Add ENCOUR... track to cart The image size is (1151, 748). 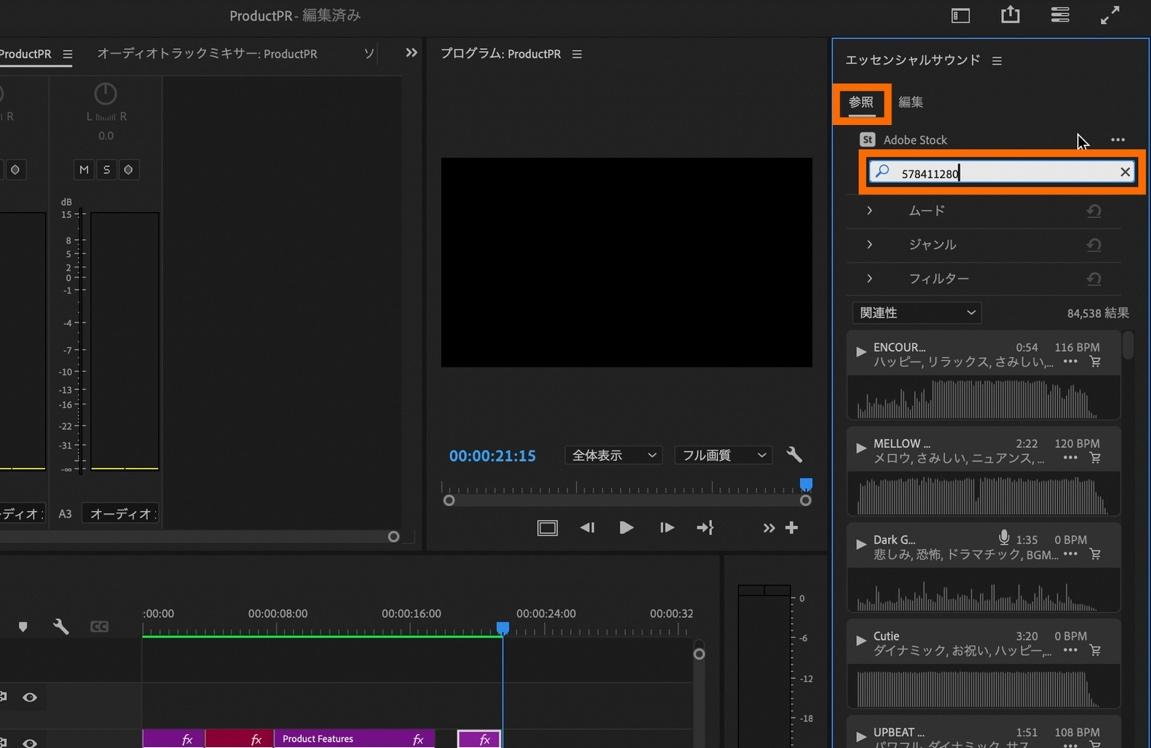click(1095, 362)
